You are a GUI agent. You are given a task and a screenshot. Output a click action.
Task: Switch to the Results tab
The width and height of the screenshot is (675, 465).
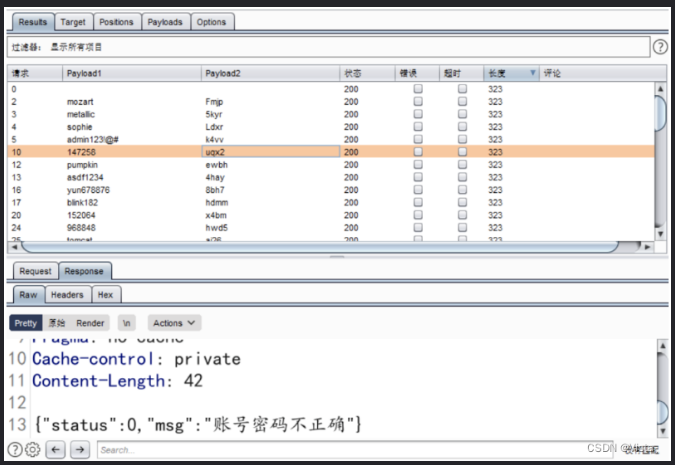(x=33, y=22)
